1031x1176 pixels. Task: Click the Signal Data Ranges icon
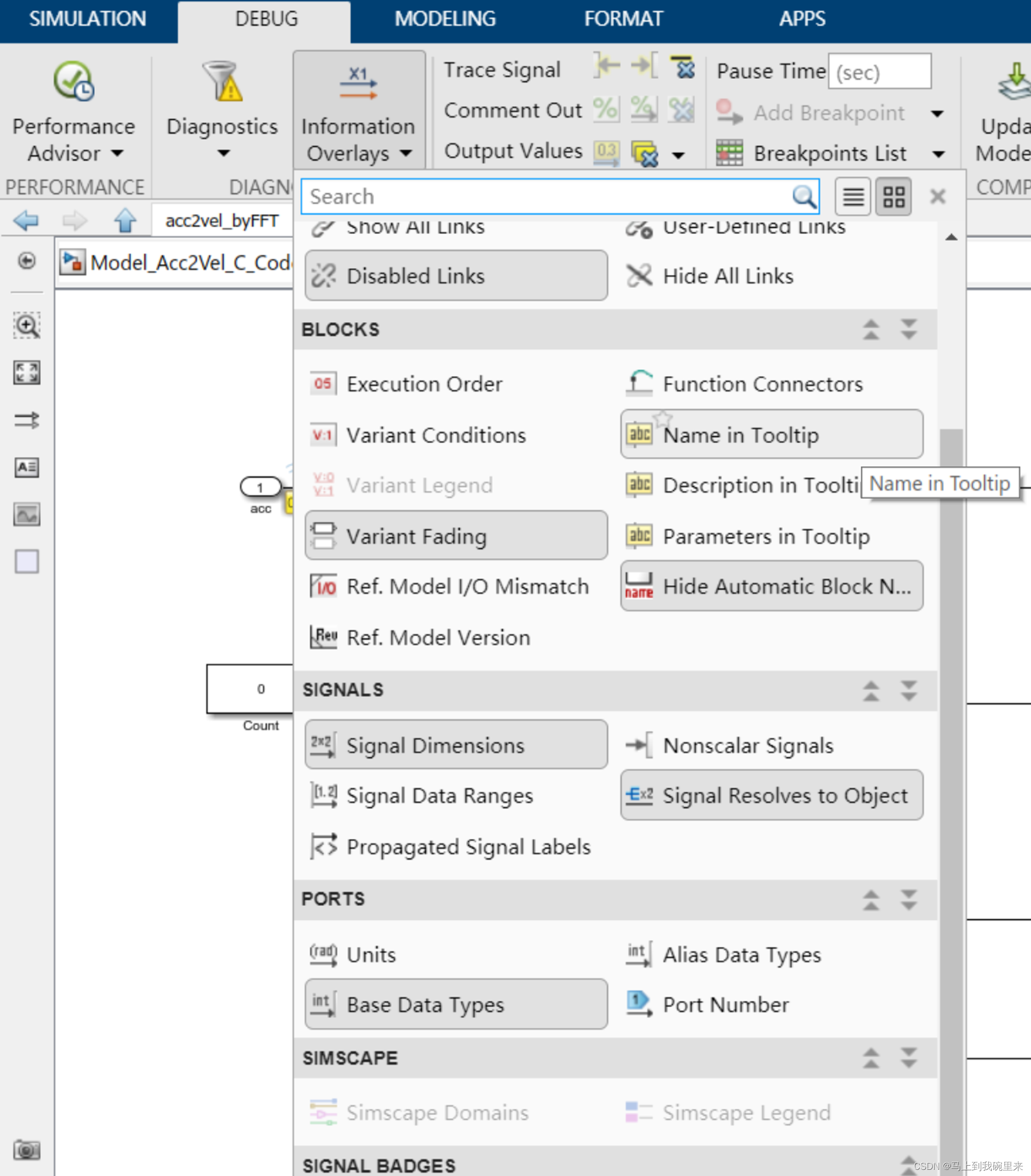[324, 796]
